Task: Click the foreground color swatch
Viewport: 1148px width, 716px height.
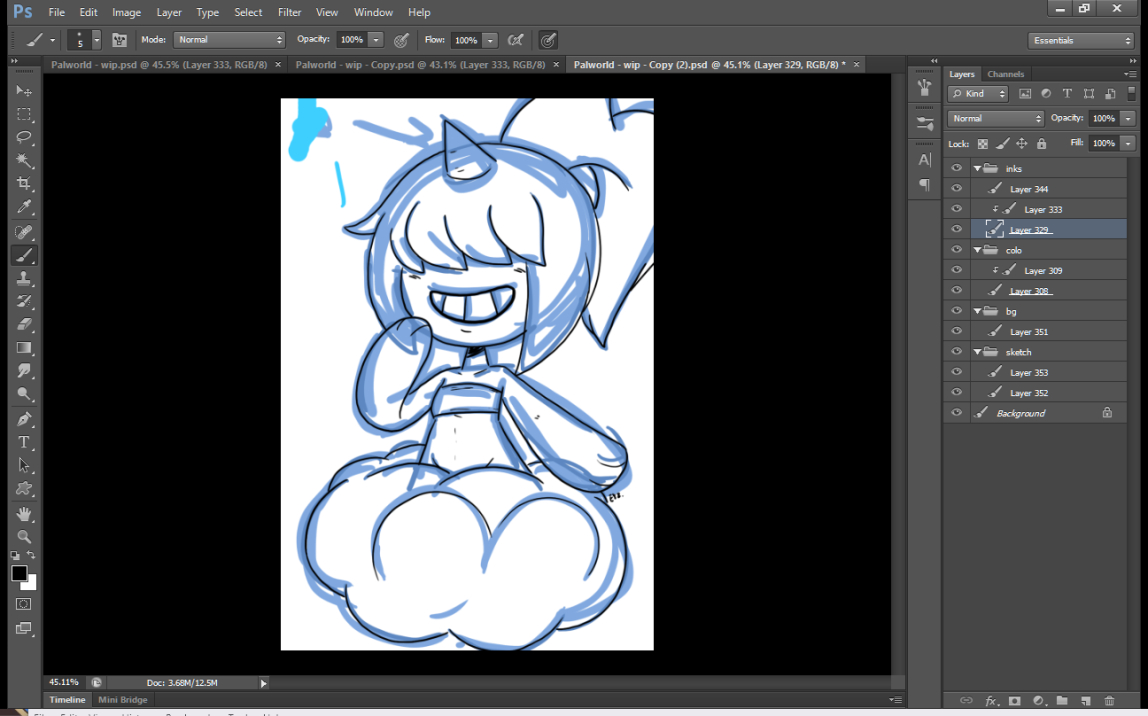Action: [19, 573]
